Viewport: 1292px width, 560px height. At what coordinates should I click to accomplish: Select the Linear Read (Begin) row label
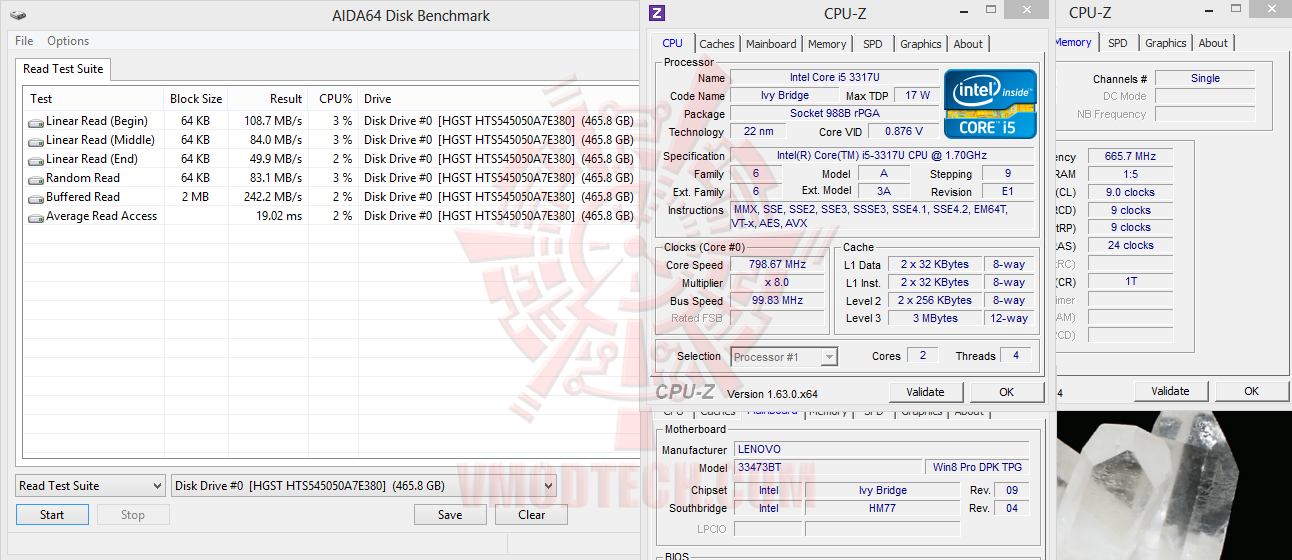(x=97, y=121)
